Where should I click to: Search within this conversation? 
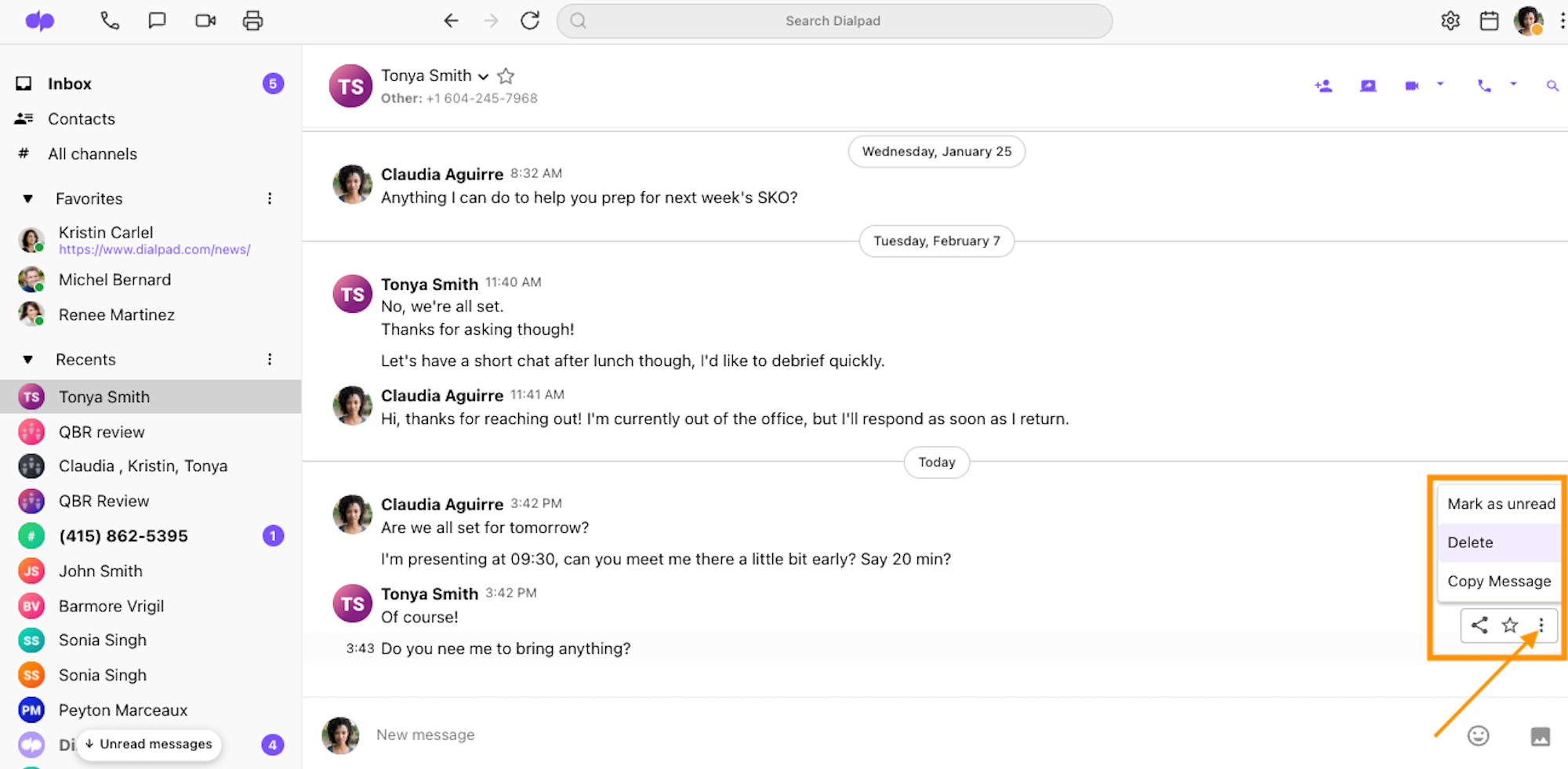(1552, 86)
